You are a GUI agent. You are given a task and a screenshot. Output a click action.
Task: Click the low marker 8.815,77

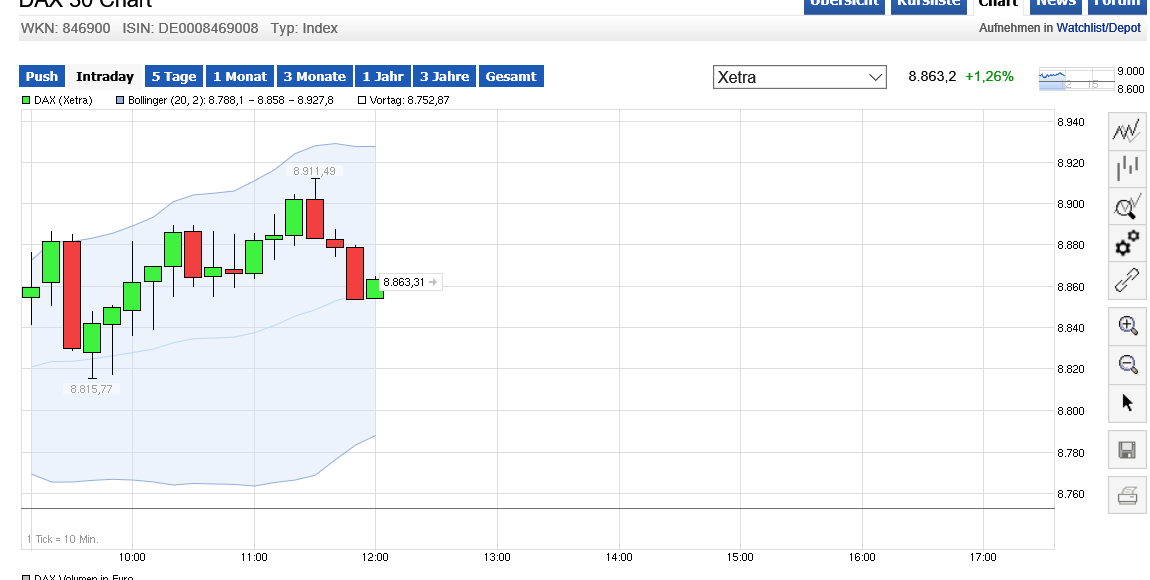[91, 389]
